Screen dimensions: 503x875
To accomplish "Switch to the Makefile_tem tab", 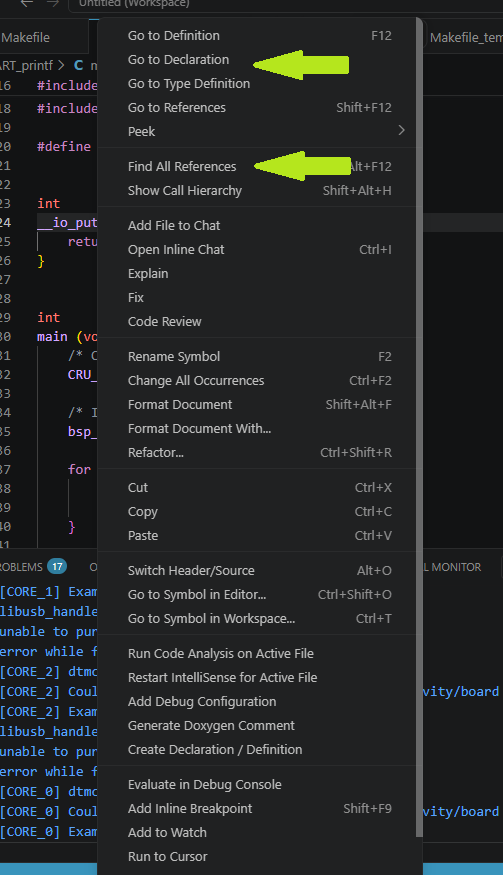I will pos(464,38).
